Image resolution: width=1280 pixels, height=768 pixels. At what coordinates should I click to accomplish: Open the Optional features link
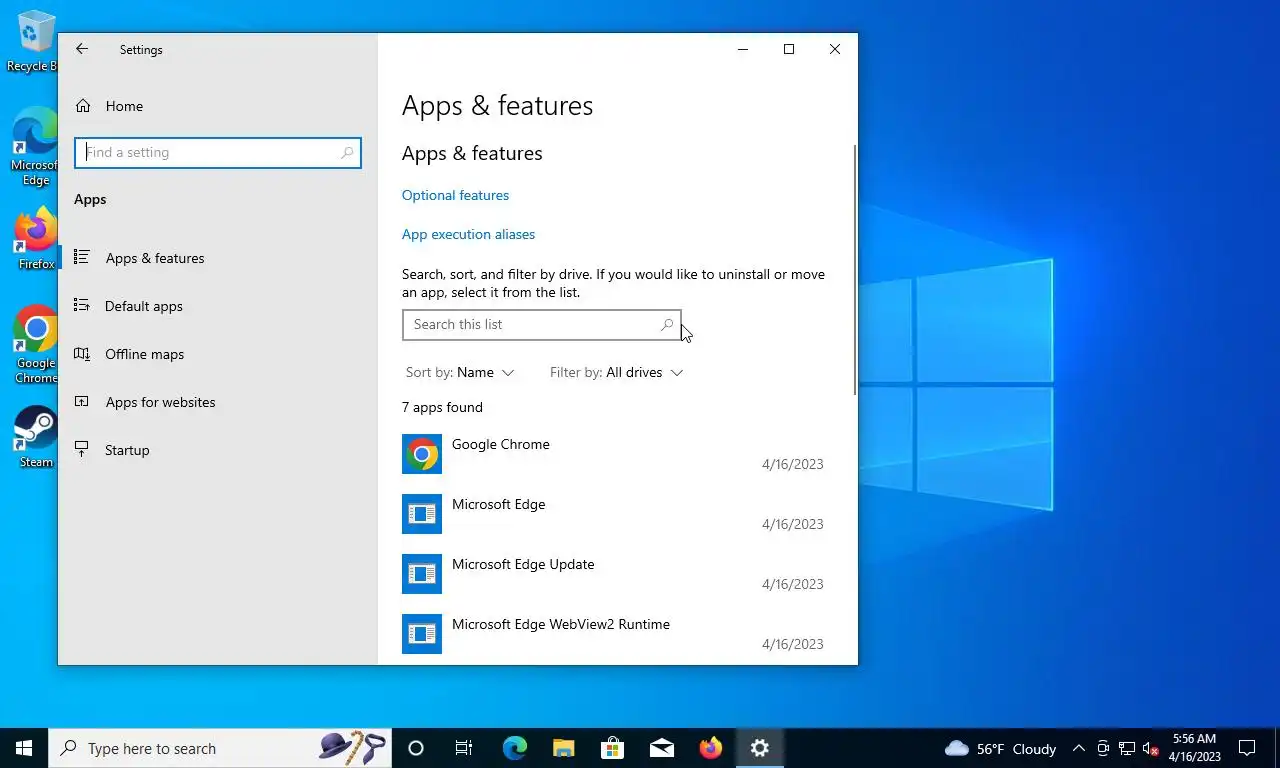[x=455, y=195]
